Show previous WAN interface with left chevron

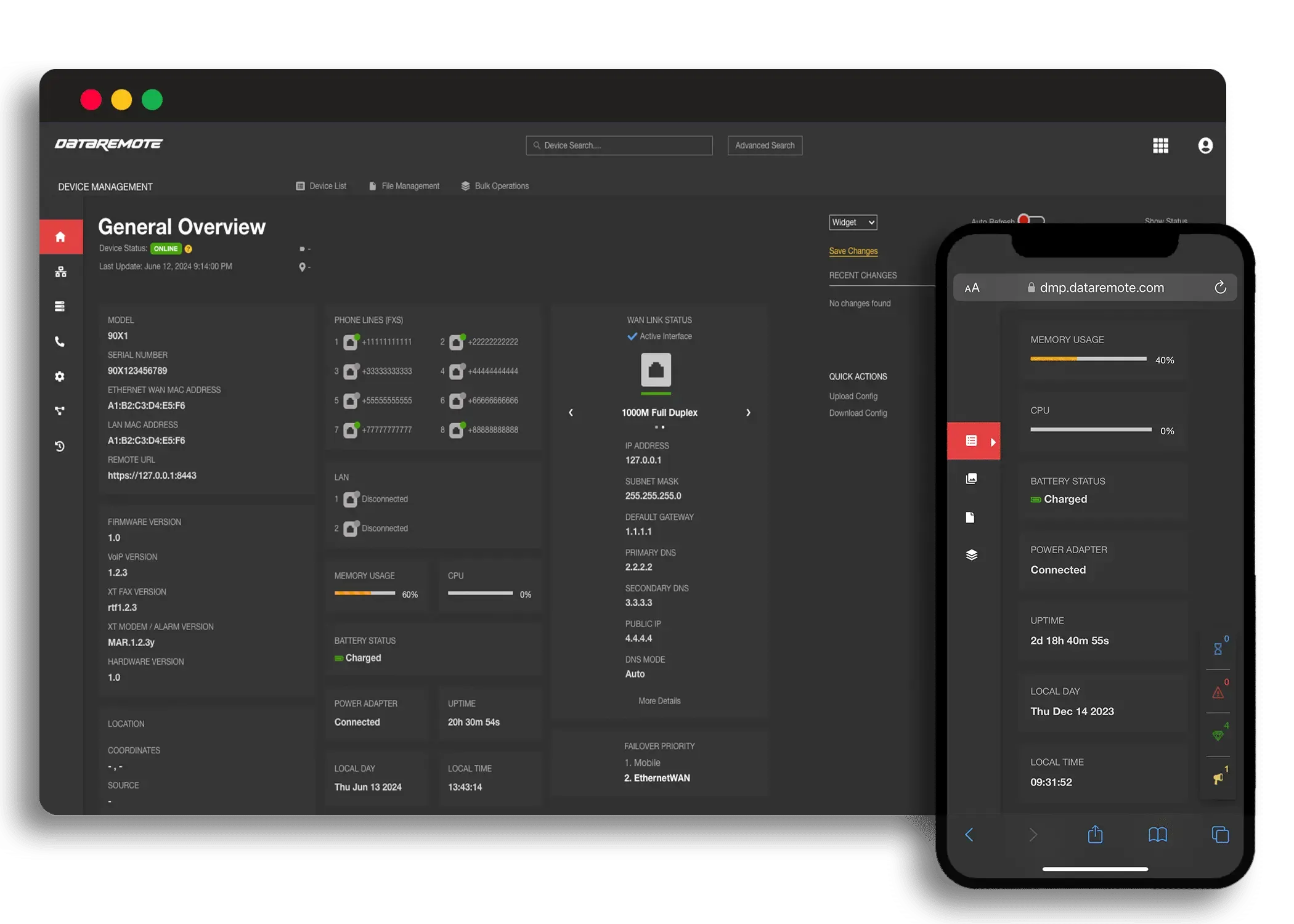(x=571, y=413)
